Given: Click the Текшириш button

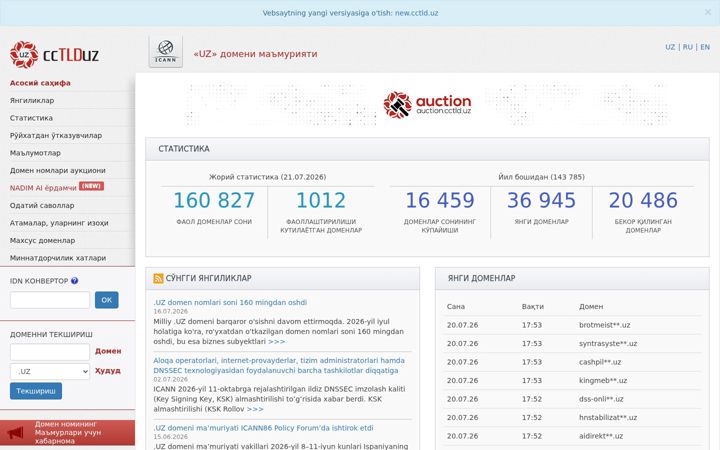Looking at the screenshot, I should 36,391.
